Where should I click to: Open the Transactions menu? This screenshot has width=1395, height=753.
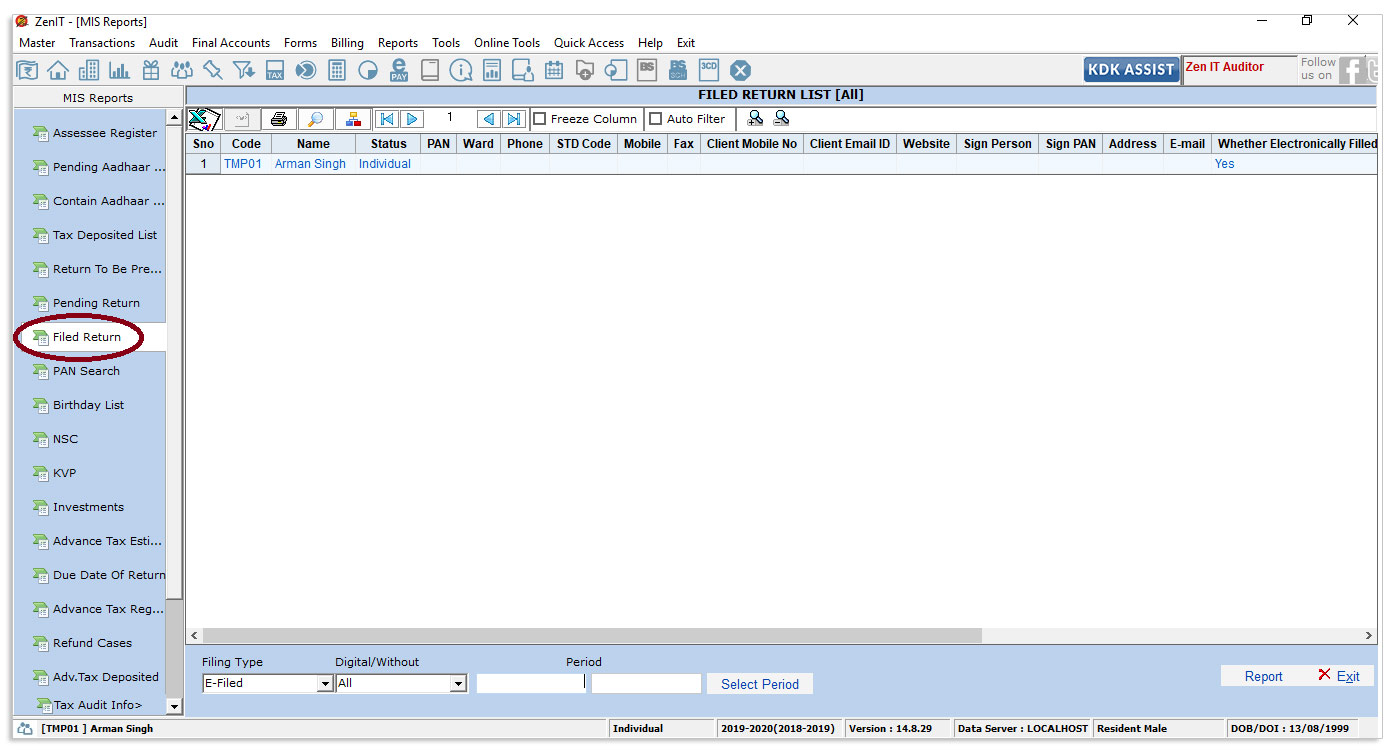point(102,43)
